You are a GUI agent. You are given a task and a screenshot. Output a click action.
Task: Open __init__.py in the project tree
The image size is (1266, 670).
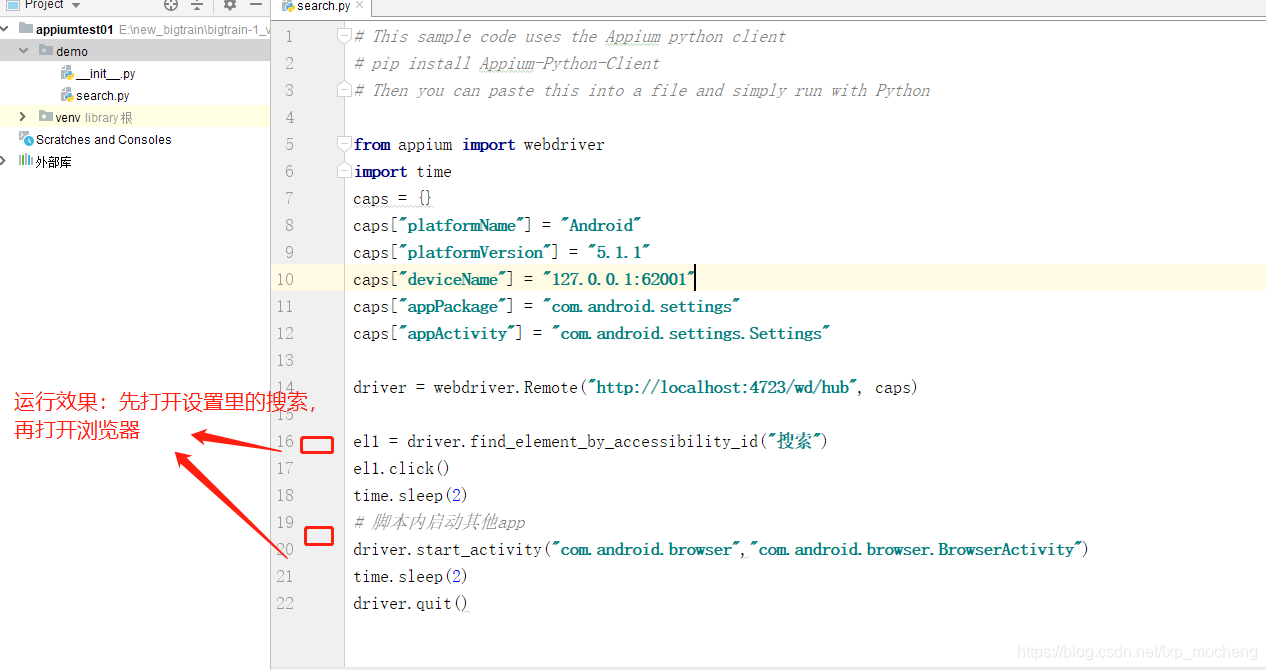(x=106, y=74)
